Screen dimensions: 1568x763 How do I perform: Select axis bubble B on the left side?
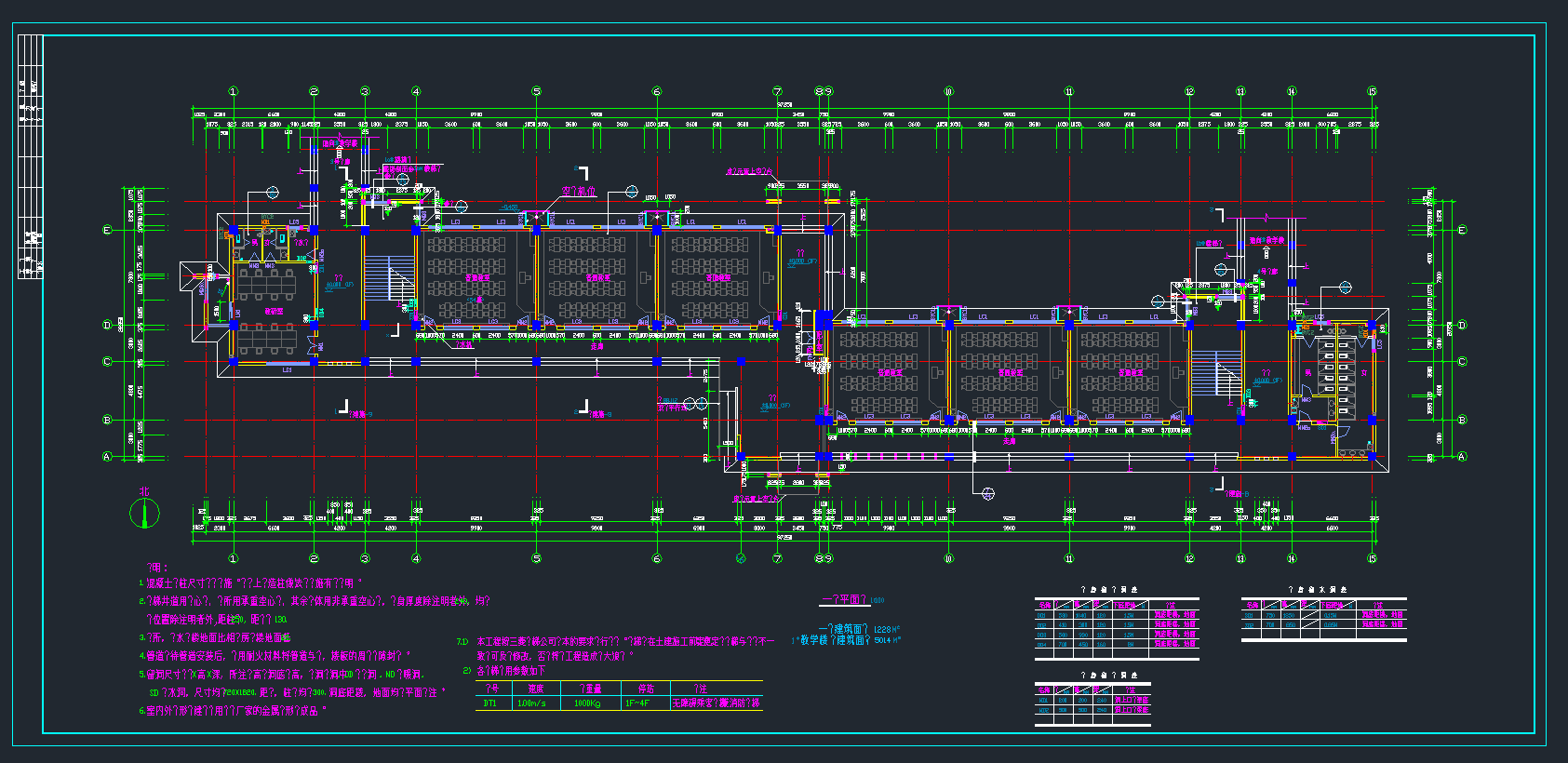tap(107, 420)
